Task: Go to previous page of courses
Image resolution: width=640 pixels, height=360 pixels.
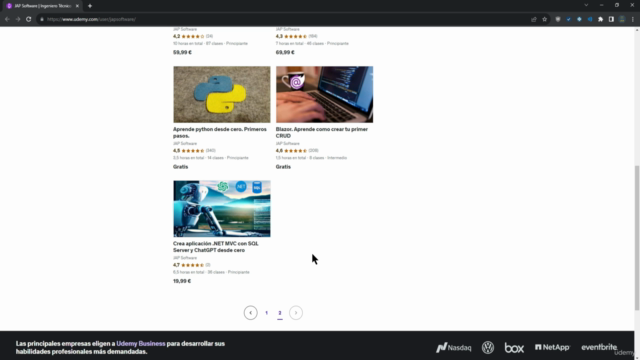Action: [x=251, y=313]
